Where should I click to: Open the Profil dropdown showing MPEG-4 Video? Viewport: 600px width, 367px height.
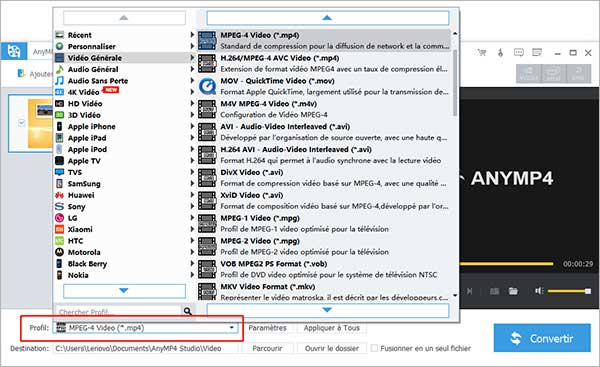click(x=145, y=328)
